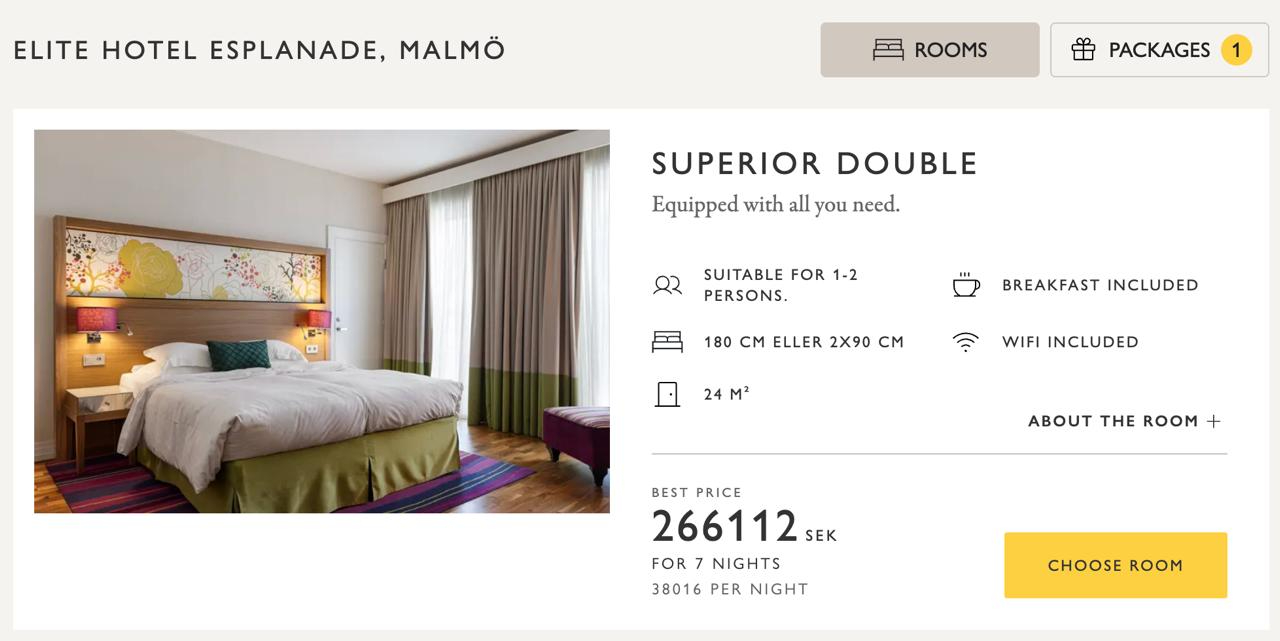
Task: Click the 38016 per night text
Action: 730,589
